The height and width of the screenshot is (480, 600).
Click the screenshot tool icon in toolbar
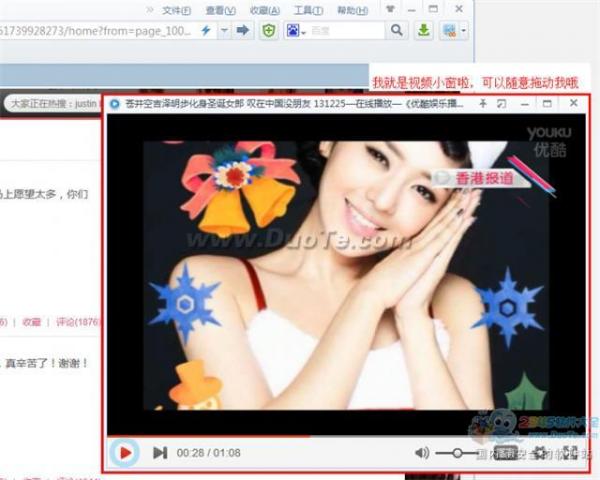(450, 30)
